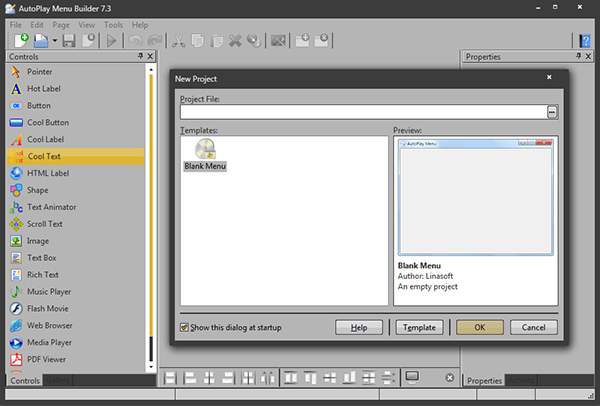Click the Help question mark toolbar icon
600x406 pixels.
(x=585, y=41)
